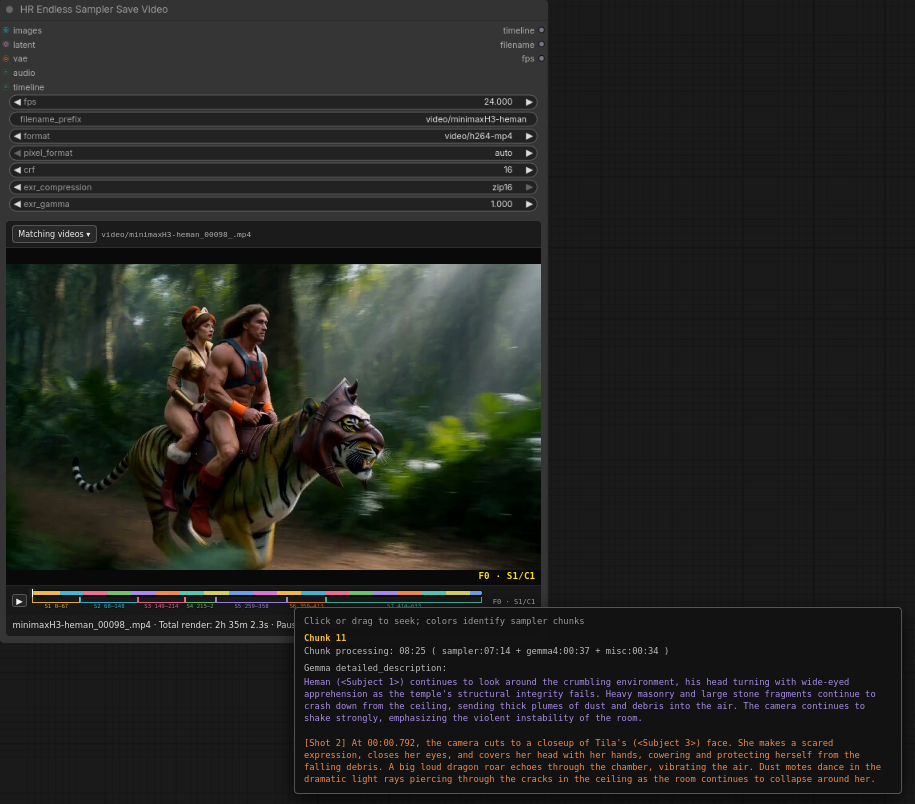Click the images input port
Screen dimensions: 915x804
[6, 30]
